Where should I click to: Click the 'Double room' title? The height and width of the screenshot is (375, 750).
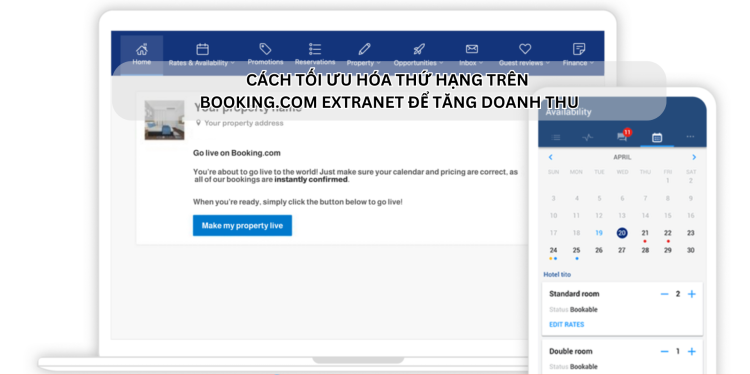(x=571, y=351)
